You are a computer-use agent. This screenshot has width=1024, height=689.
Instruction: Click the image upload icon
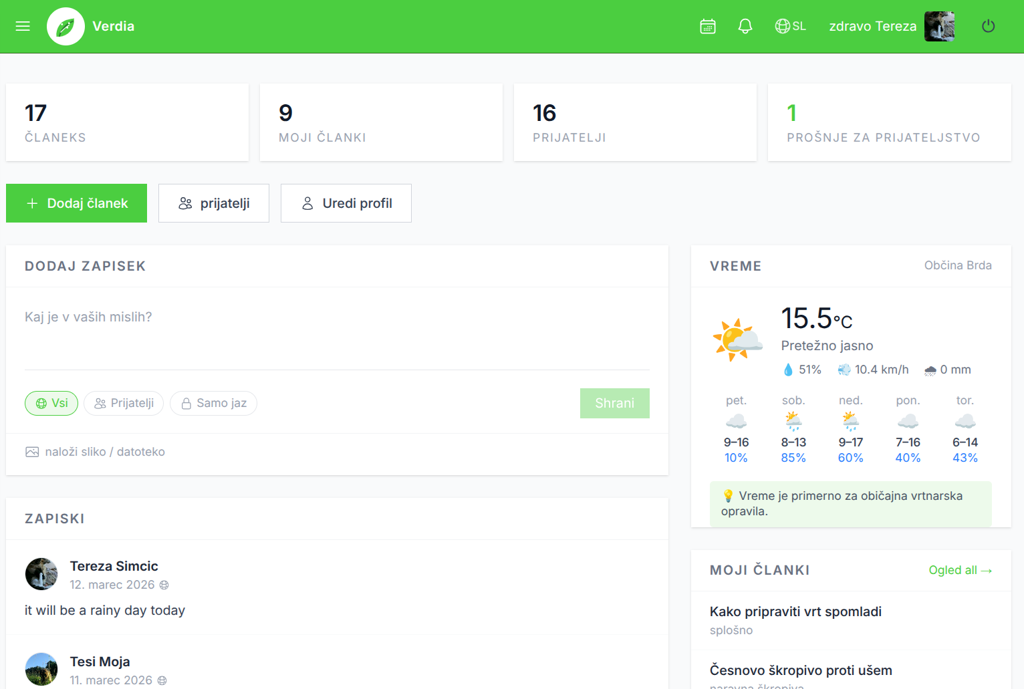click(32, 452)
